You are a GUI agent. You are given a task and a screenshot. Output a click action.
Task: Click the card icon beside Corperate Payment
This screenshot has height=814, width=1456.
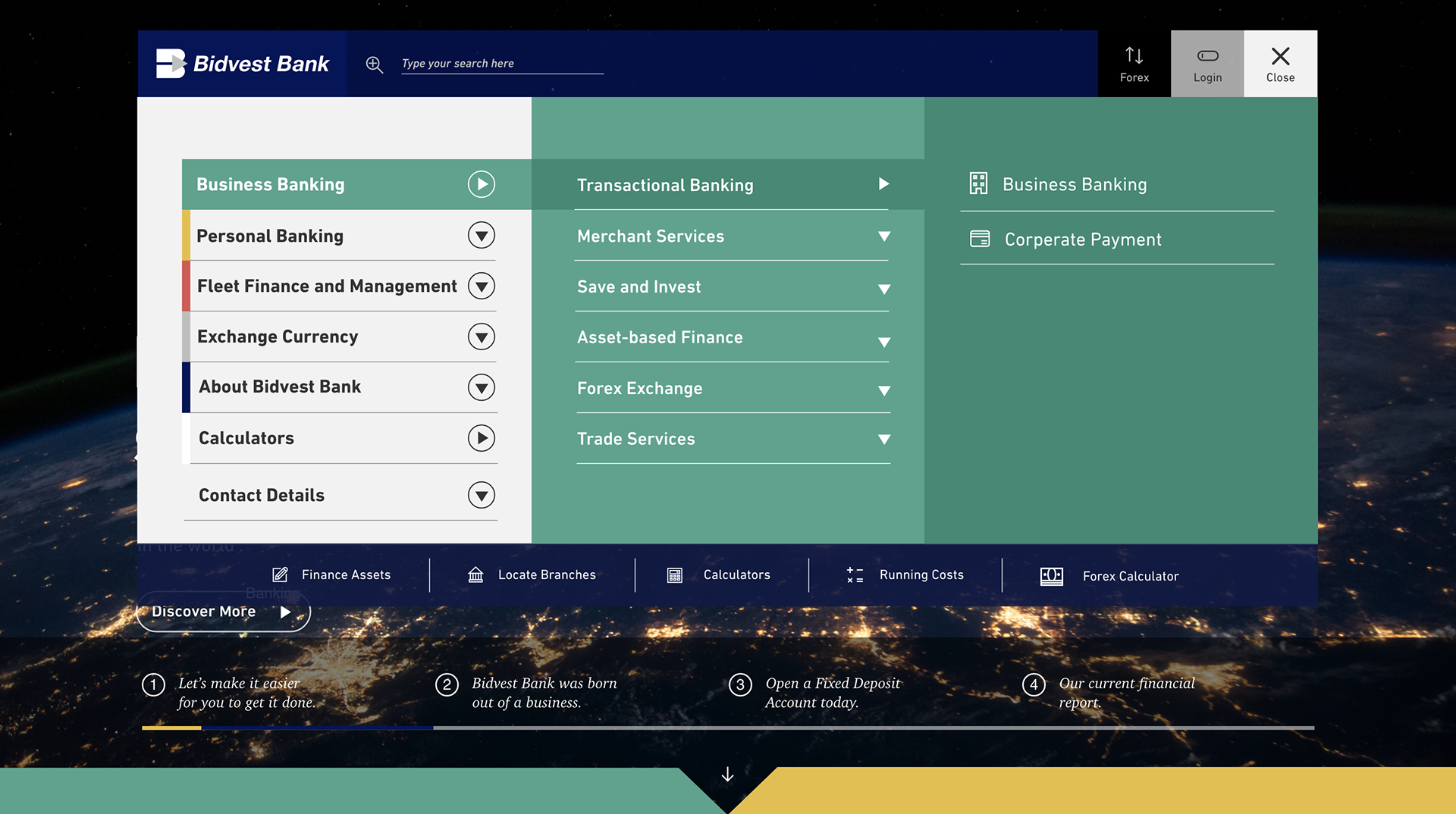tap(980, 239)
